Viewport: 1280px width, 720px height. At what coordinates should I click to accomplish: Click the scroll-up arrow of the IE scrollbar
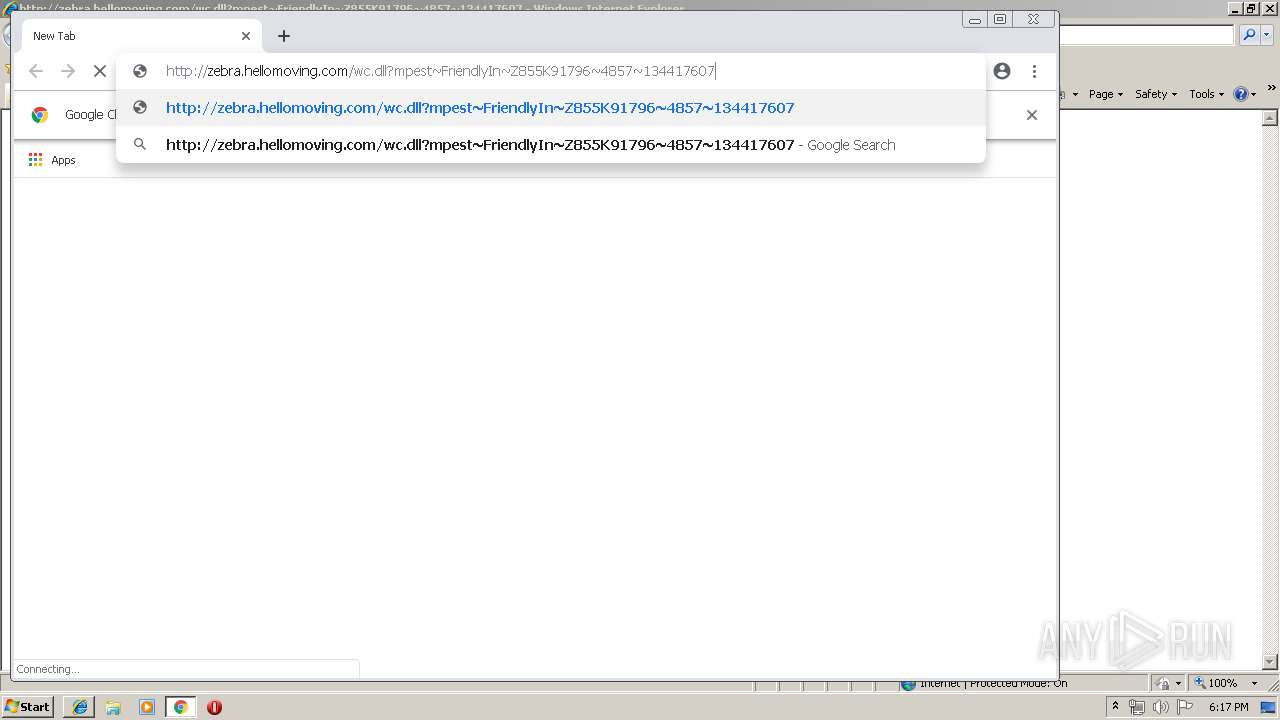pyautogui.click(x=1271, y=116)
